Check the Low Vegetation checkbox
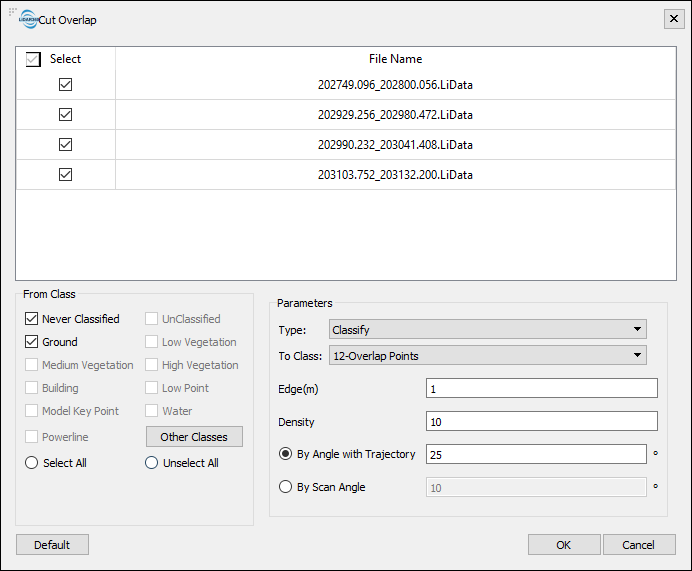The width and height of the screenshot is (692, 571). click(151, 342)
